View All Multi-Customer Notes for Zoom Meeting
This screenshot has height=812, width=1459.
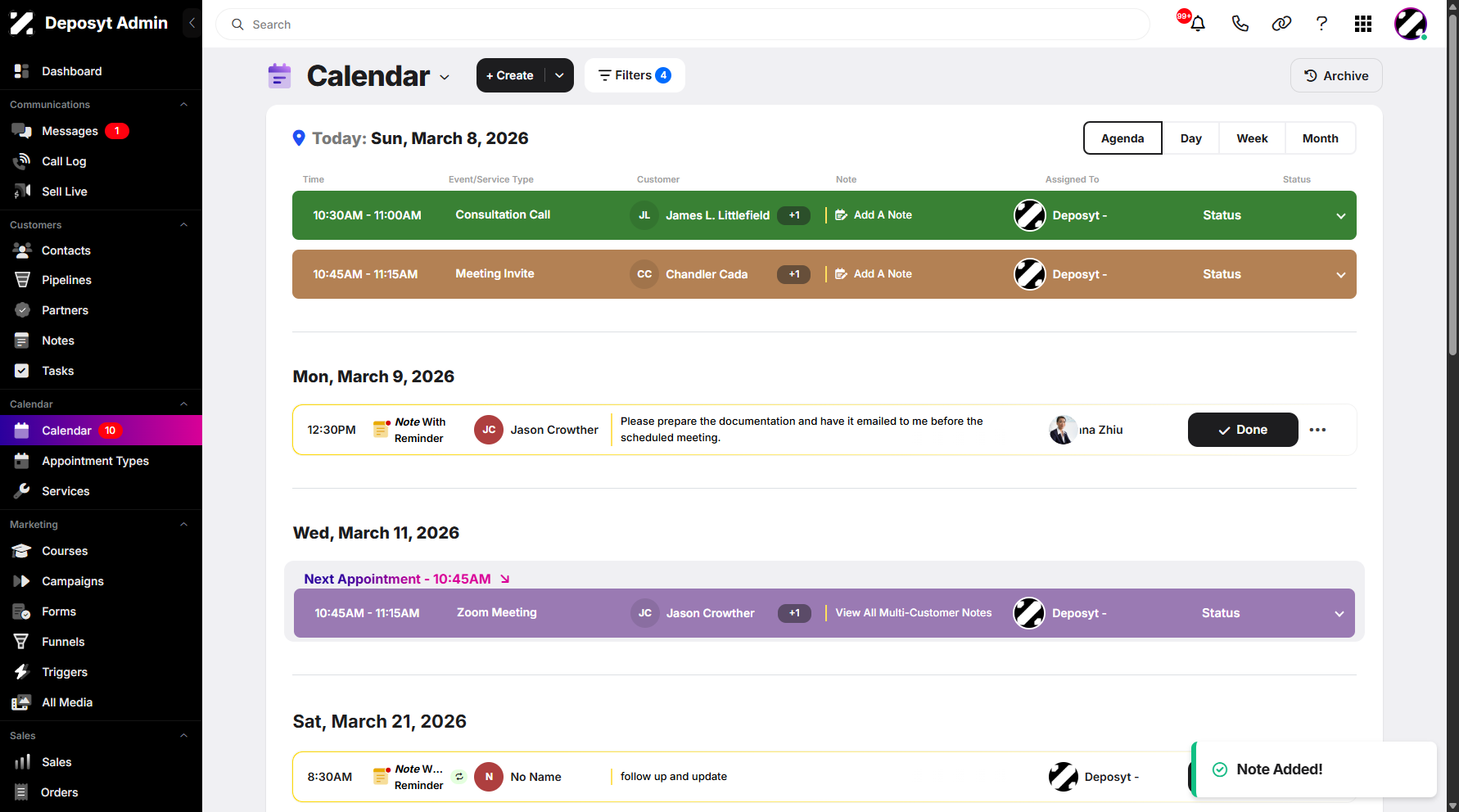pos(914,613)
